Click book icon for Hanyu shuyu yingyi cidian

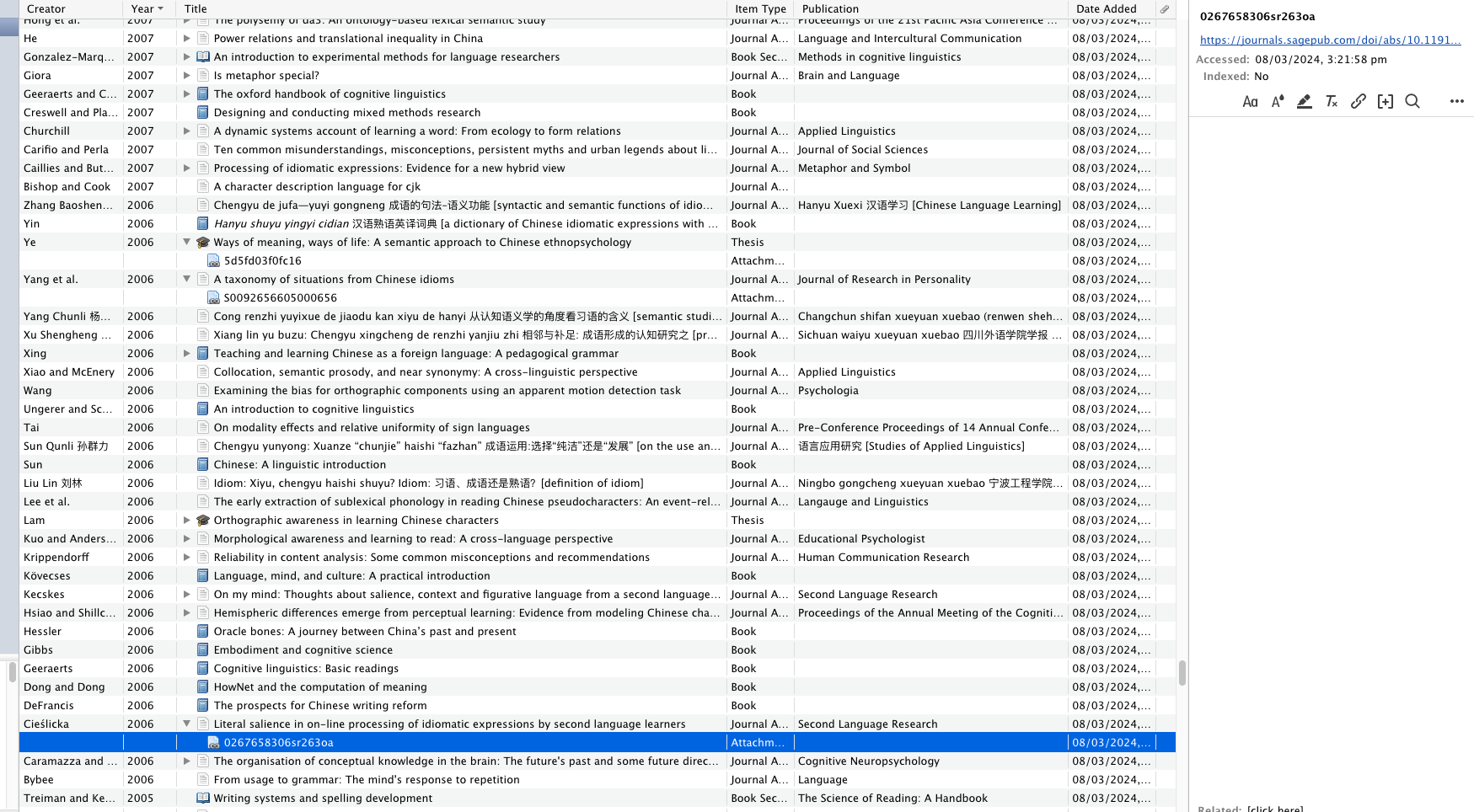(x=203, y=224)
